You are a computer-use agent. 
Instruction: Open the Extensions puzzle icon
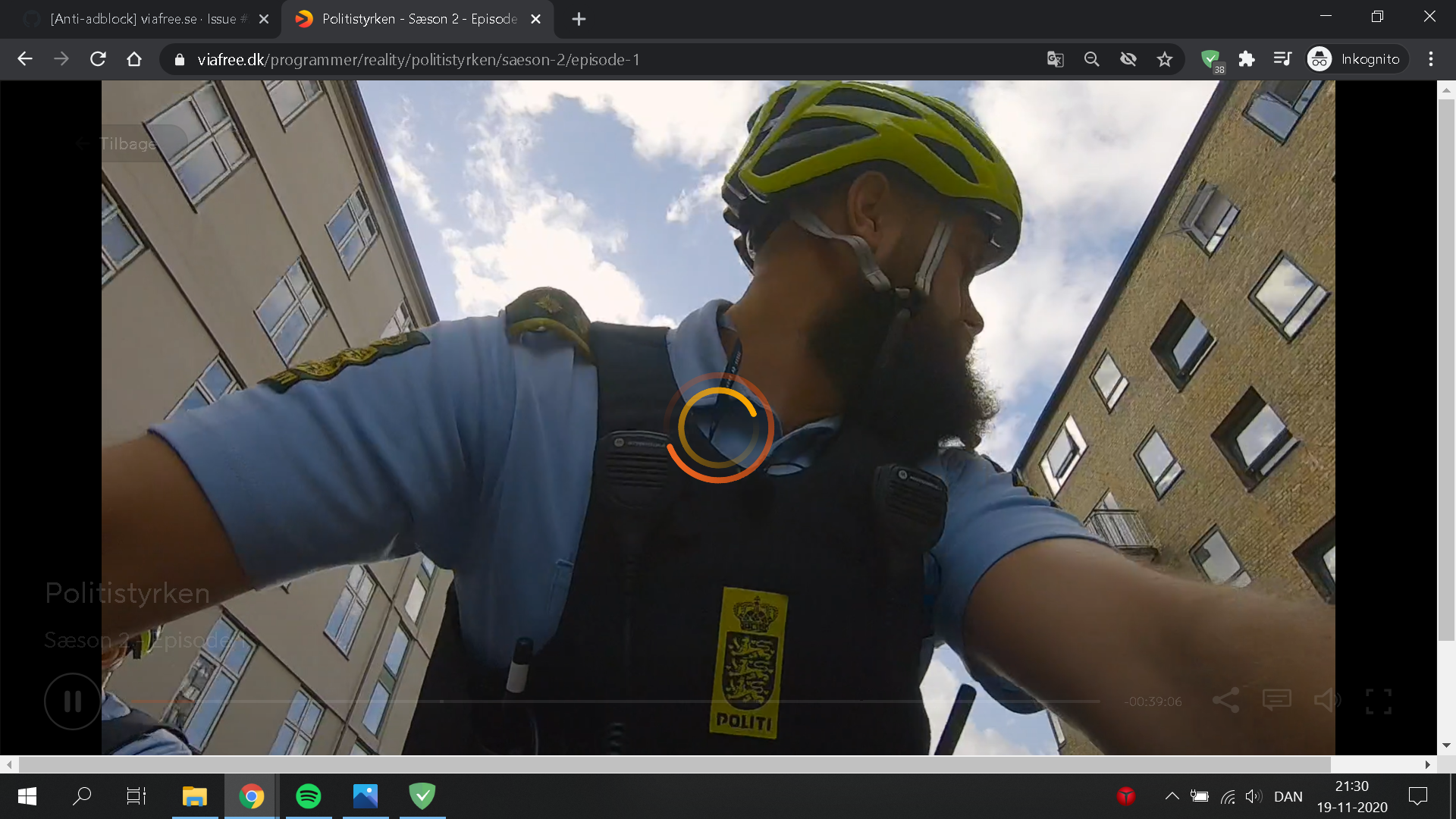[1247, 59]
